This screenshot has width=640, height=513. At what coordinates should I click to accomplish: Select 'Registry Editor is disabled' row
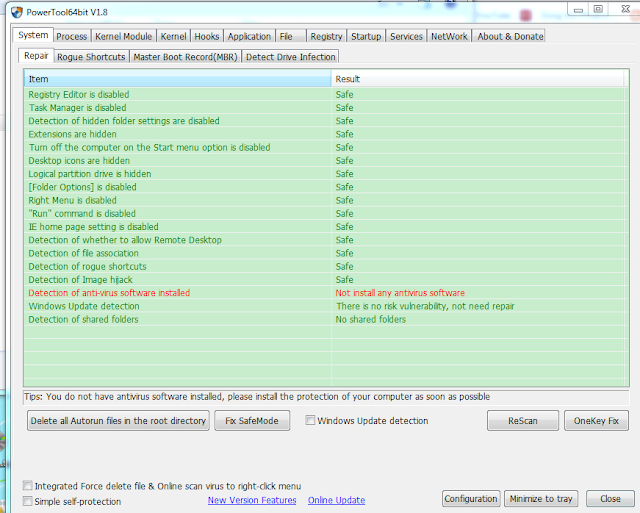tap(324, 94)
